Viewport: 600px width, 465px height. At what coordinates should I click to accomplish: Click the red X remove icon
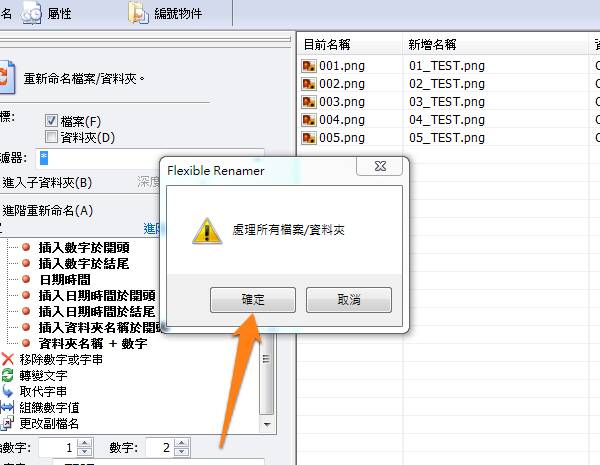pos(8,359)
